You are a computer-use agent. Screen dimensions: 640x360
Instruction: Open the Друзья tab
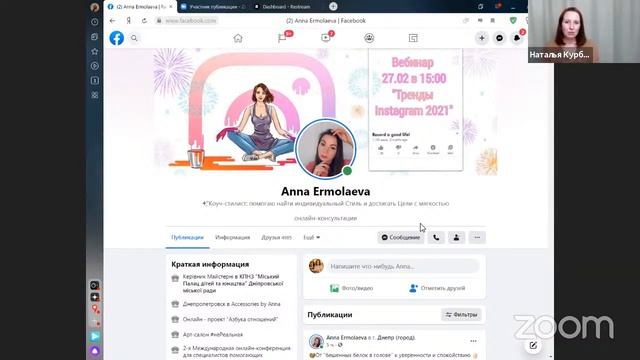[x=276, y=237]
